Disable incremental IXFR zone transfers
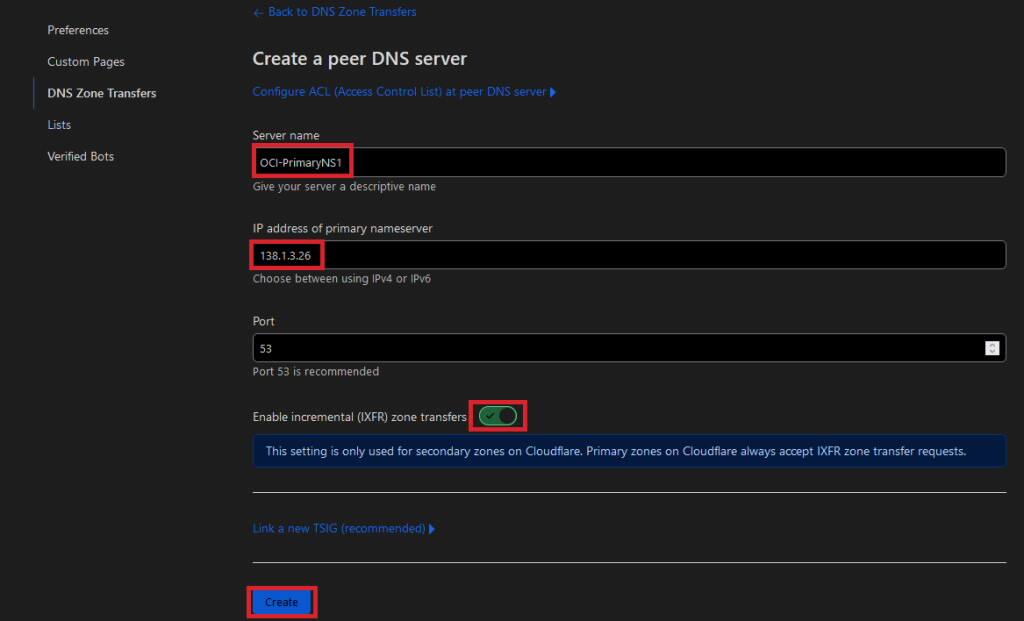This screenshot has width=1024, height=621. coord(497,416)
